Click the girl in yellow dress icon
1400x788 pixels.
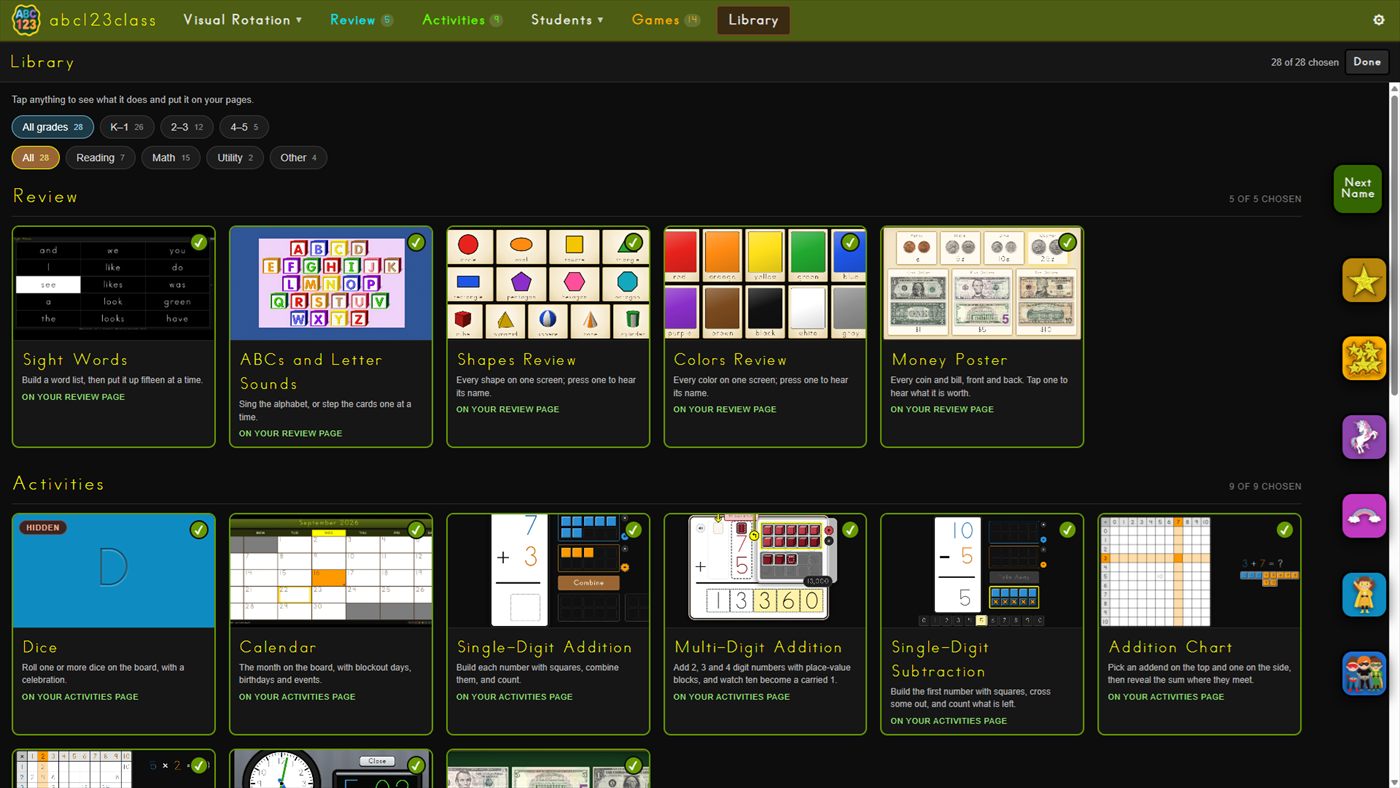pos(1364,595)
